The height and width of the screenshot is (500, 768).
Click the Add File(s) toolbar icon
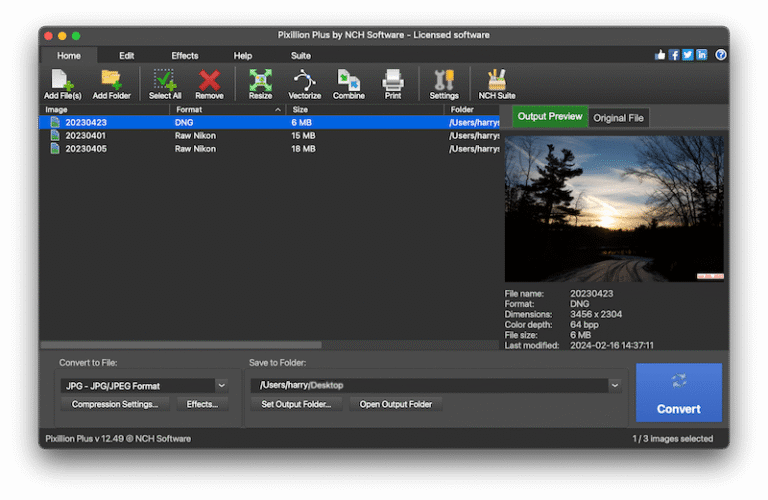62,84
